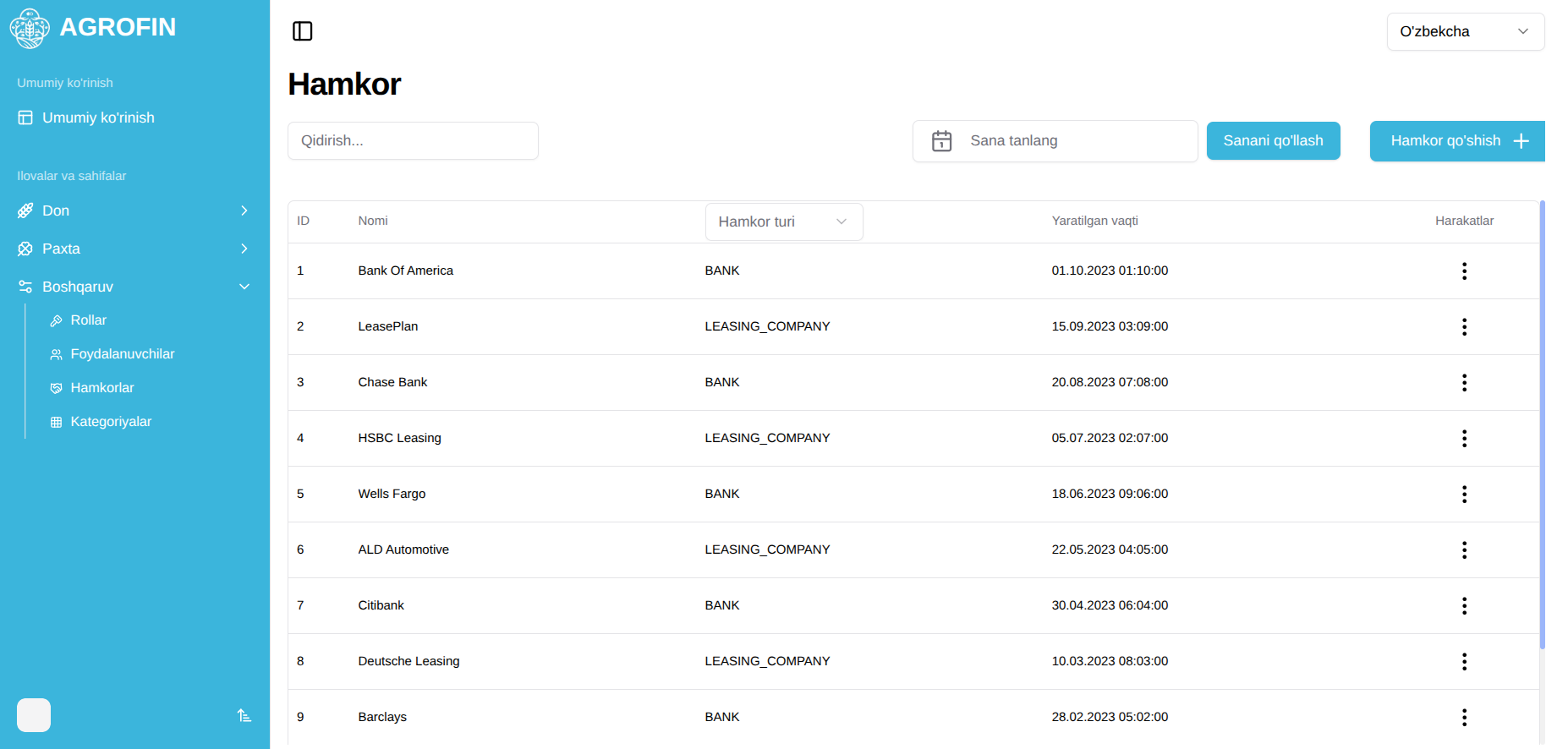Click the Yaratilgan vaqti column header

[1094, 221]
